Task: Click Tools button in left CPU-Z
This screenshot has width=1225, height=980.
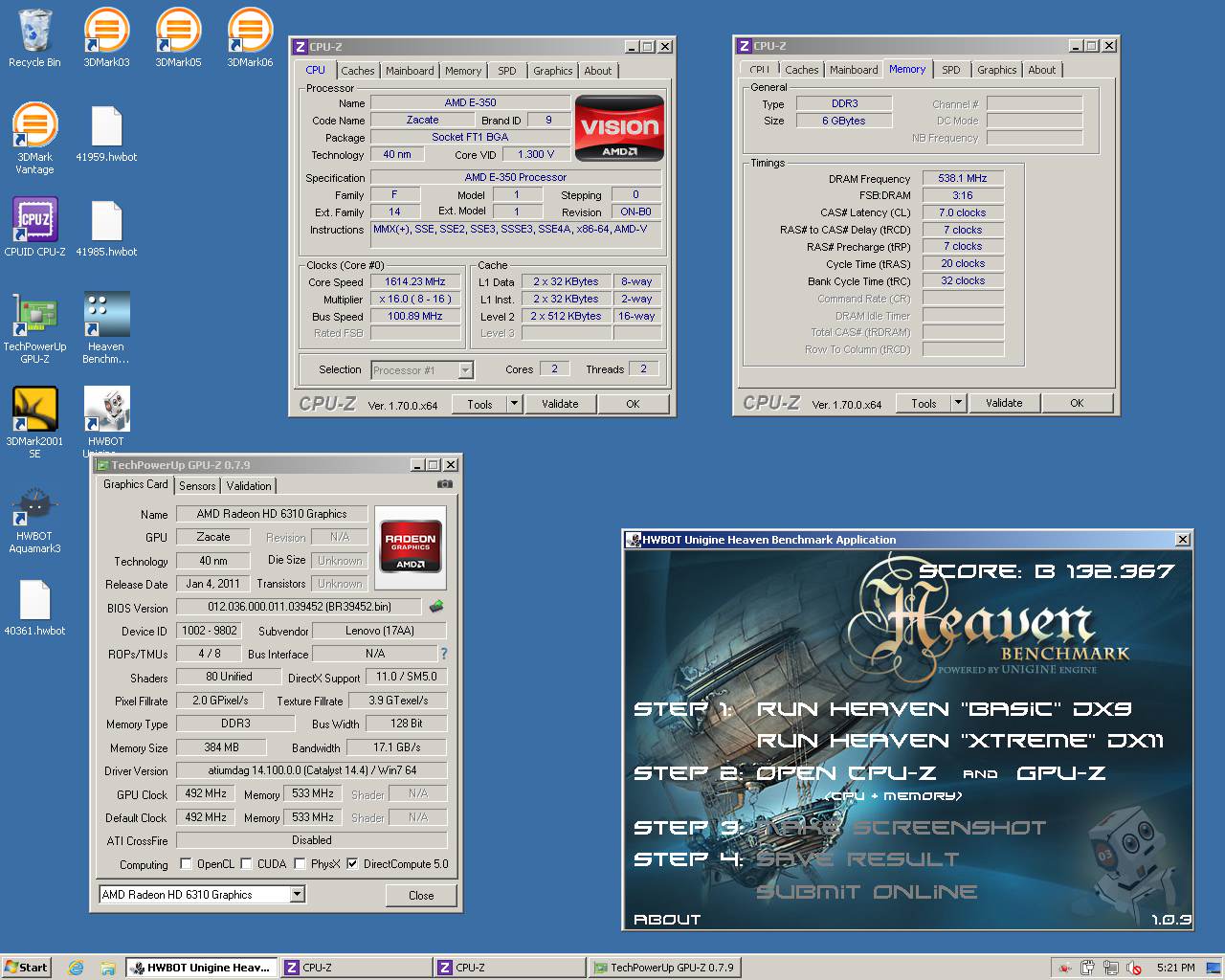Action: pos(479,404)
